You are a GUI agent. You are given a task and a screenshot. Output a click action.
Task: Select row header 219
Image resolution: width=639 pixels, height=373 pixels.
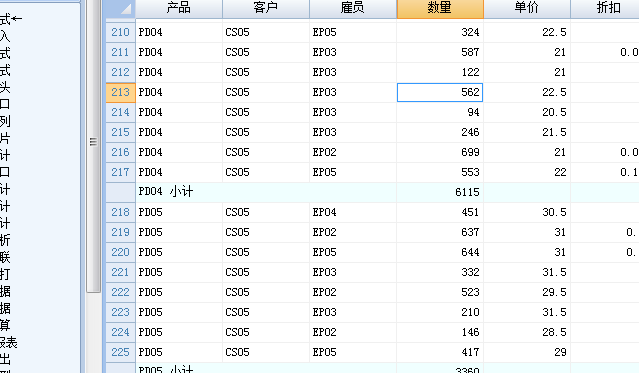(121, 232)
